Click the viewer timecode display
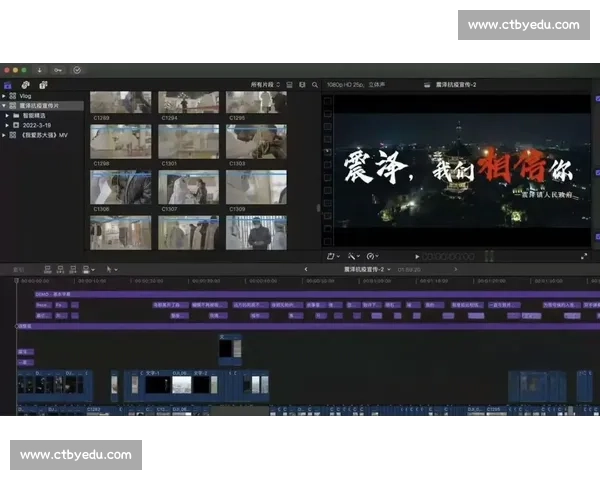 click(x=448, y=256)
